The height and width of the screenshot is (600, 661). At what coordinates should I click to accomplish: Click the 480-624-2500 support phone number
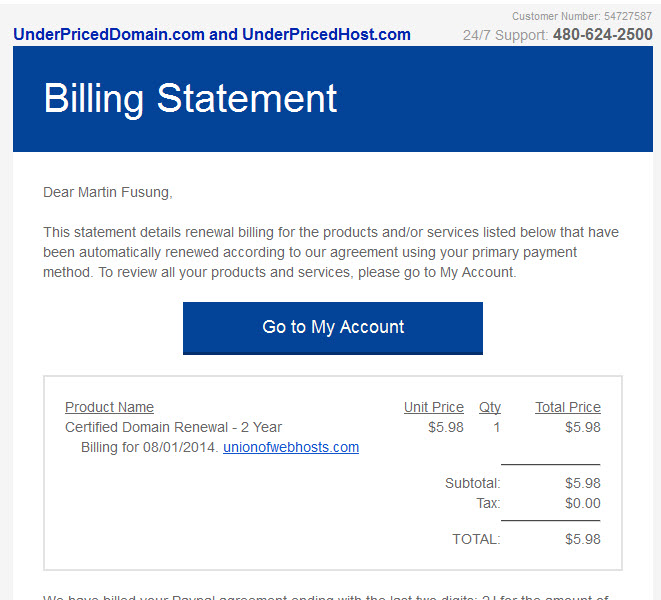tap(602, 35)
